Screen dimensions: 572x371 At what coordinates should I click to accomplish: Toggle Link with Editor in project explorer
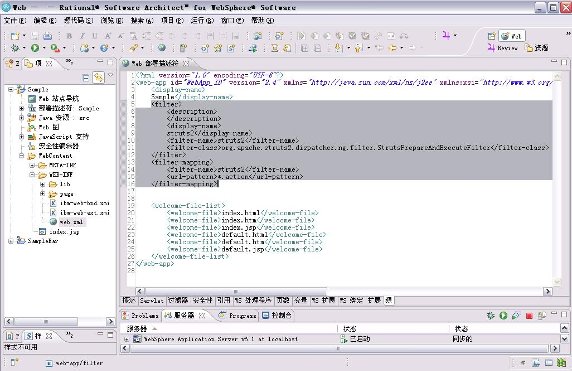pos(98,77)
